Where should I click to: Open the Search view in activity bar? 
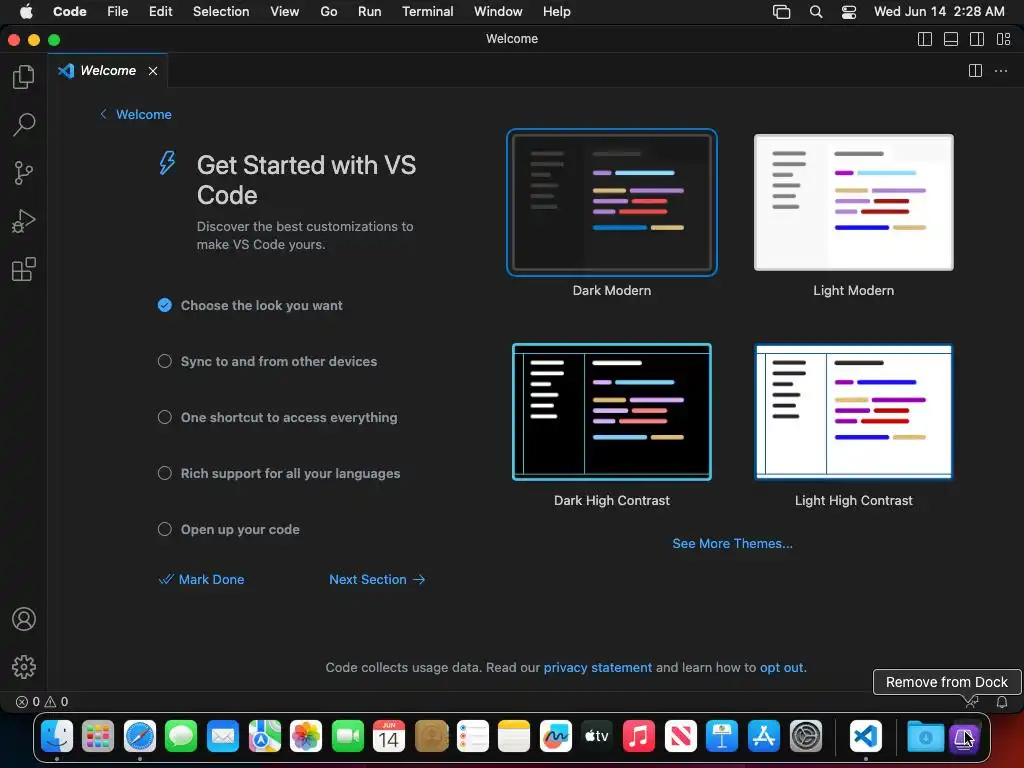tap(24, 125)
